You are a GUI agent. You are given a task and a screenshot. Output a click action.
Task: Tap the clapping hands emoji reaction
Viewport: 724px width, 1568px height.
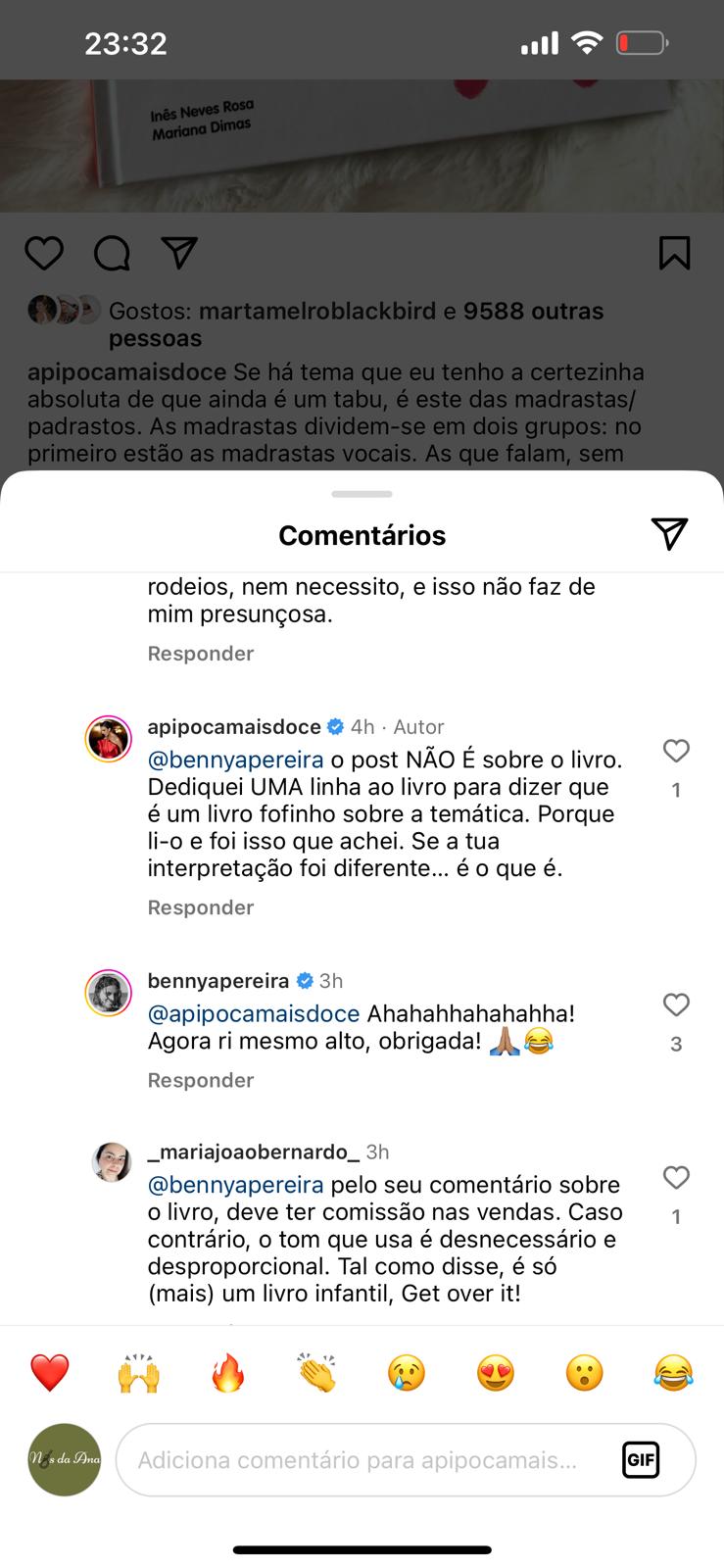(316, 1373)
